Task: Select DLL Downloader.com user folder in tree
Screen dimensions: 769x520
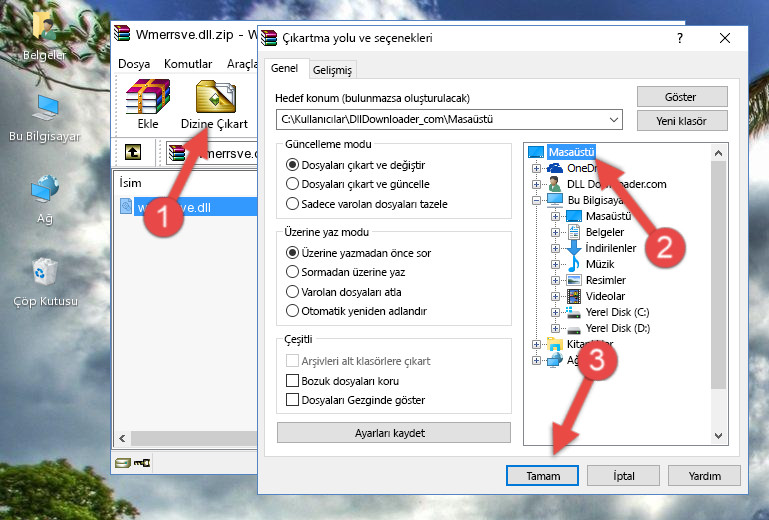Action: pyautogui.click(x=616, y=184)
